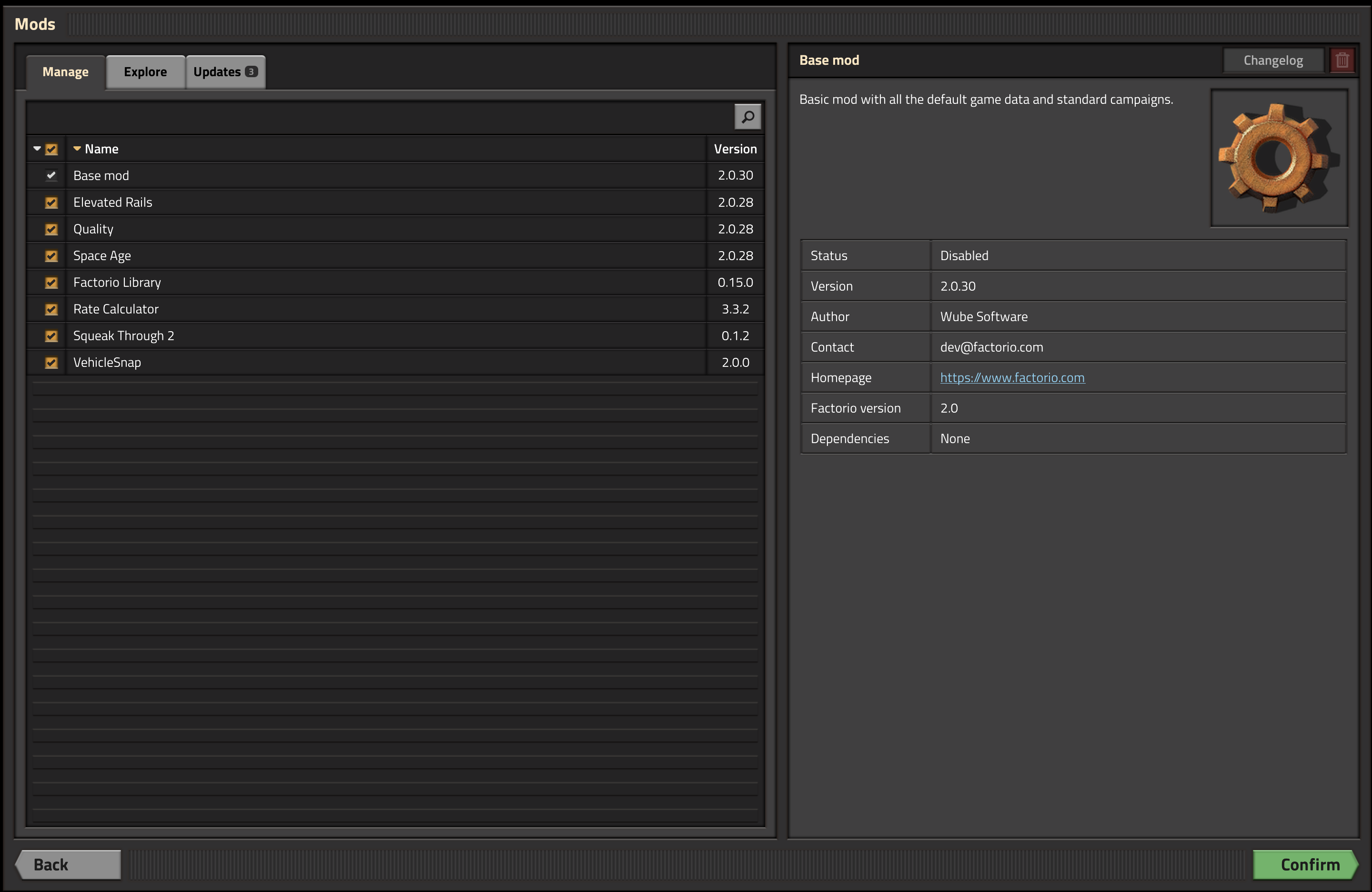Switch to the Manage tab
Image resolution: width=1372 pixels, height=892 pixels.
pos(65,71)
